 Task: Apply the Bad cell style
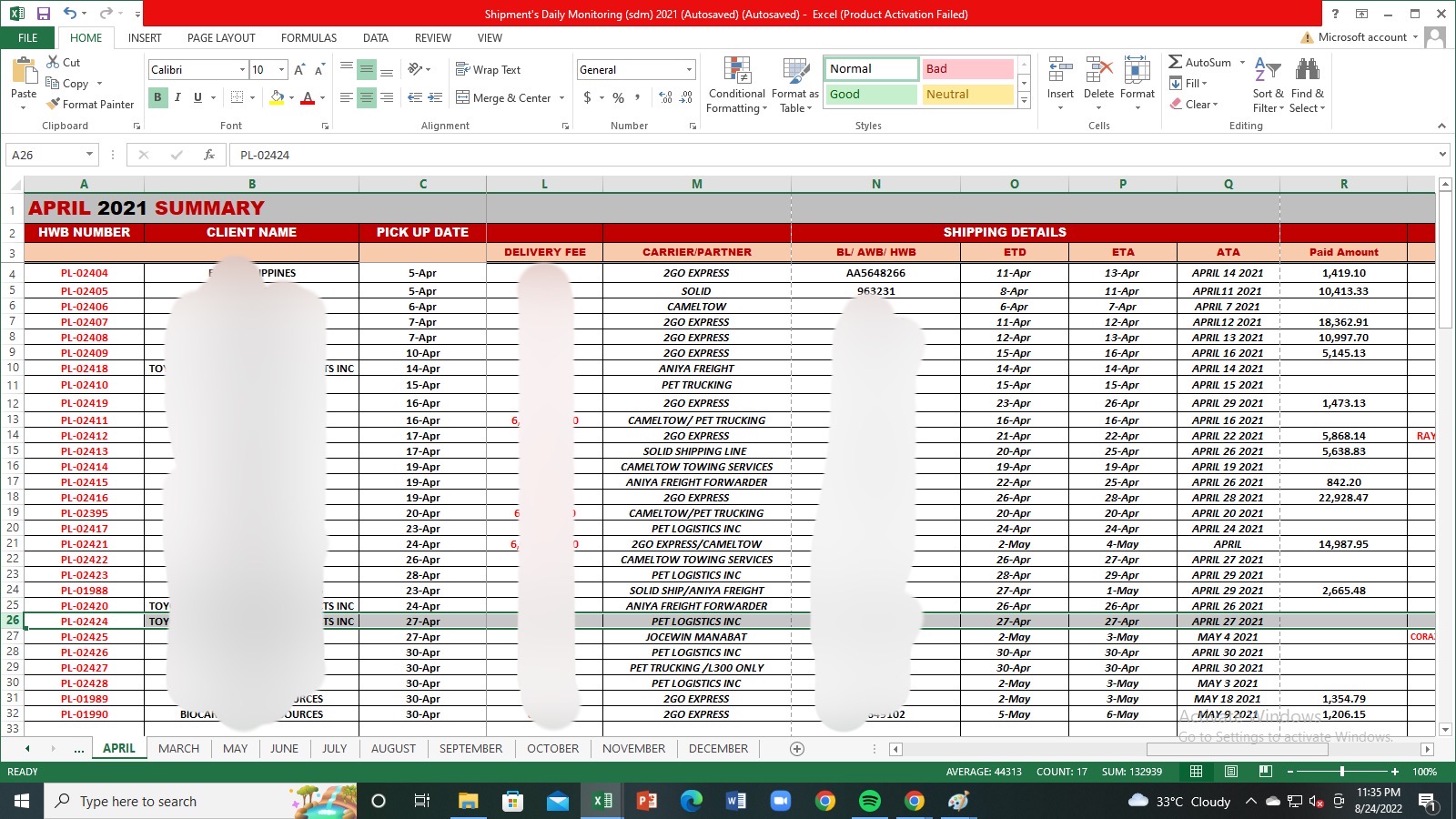967,69
